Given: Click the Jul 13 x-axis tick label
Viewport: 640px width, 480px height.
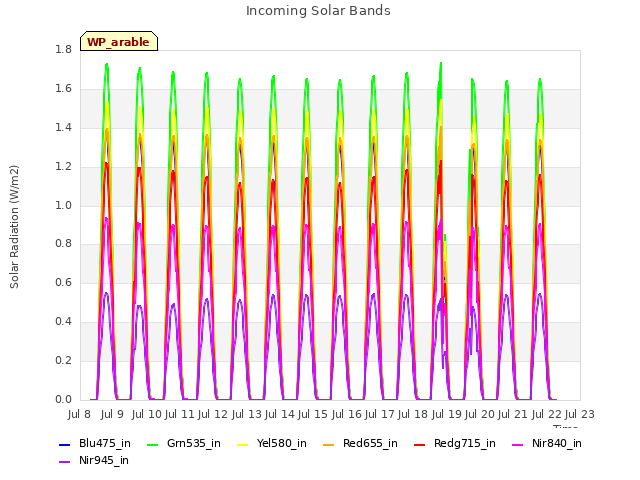Looking at the screenshot, I should 246,414.
